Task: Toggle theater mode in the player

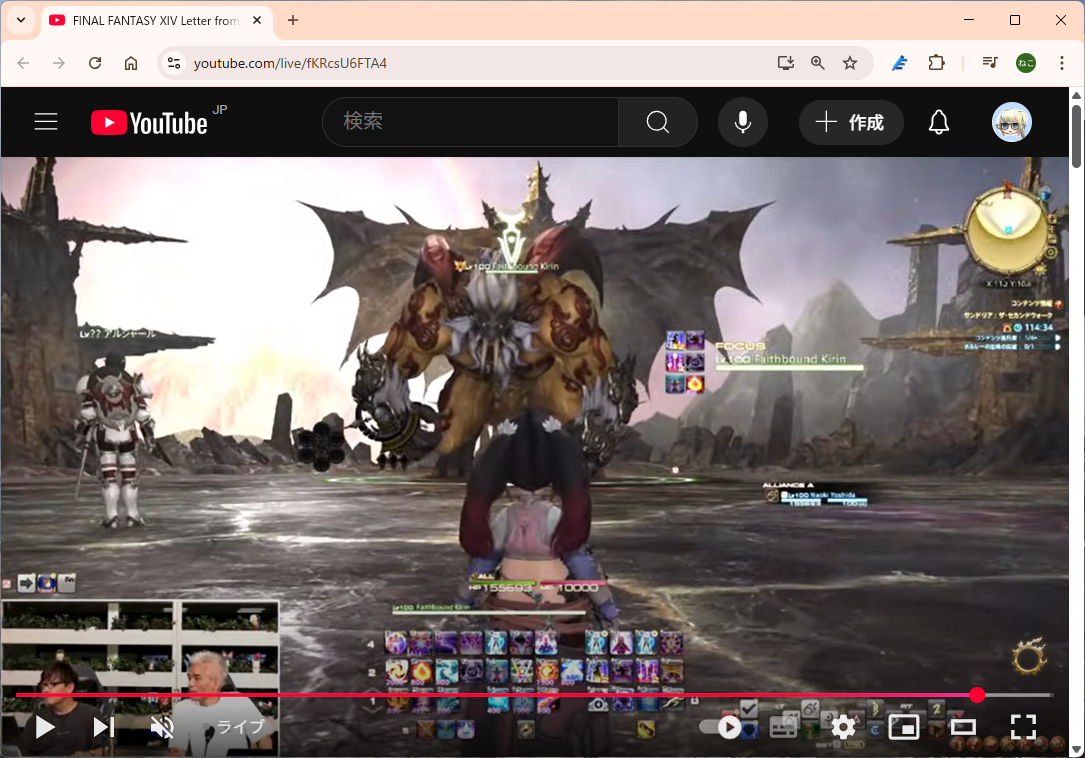Action: [x=963, y=727]
